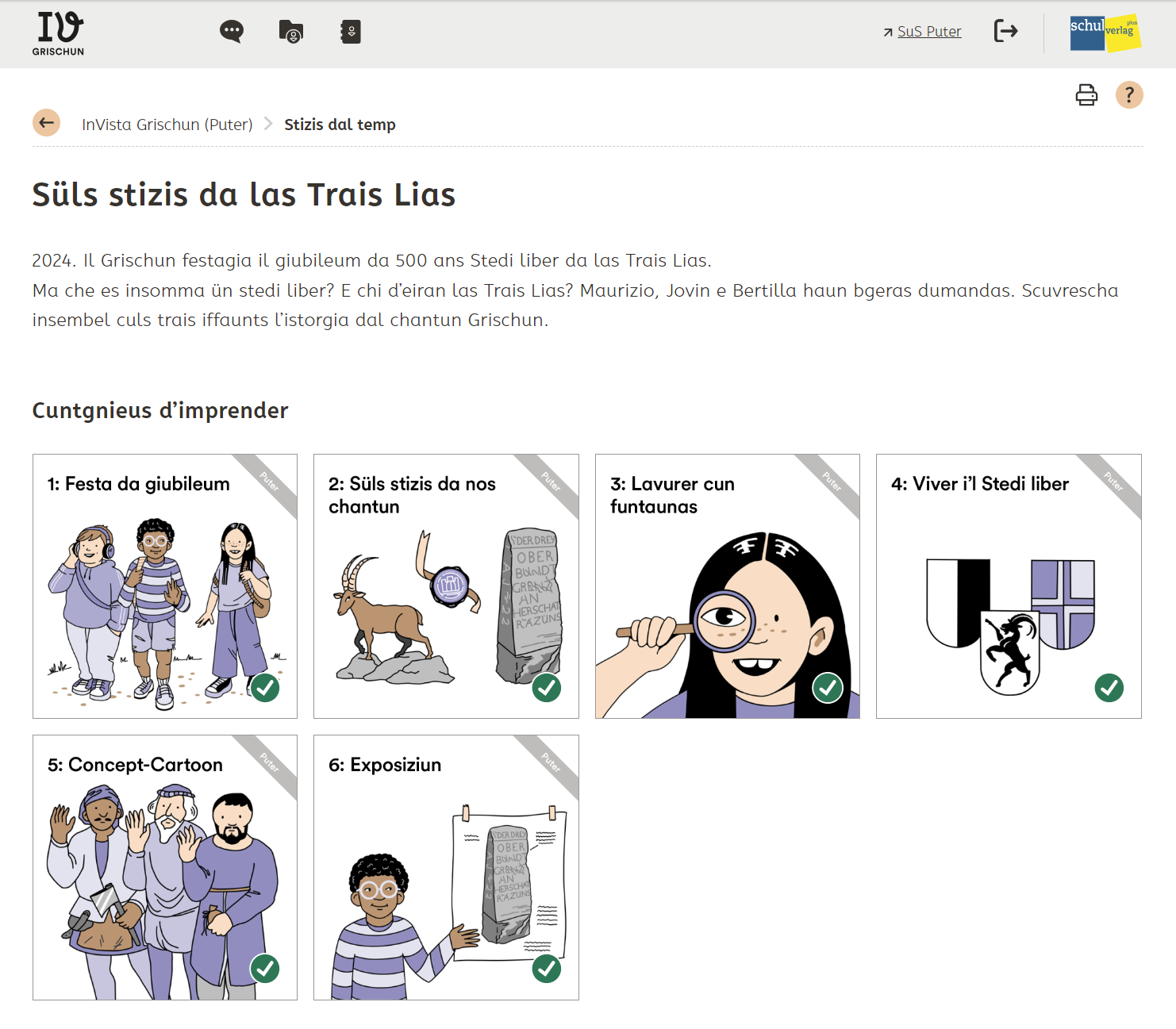The height and width of the screenshot is (1029, 1176).
Task: Click the logout arrow icon
Action: click(1005, 31)
